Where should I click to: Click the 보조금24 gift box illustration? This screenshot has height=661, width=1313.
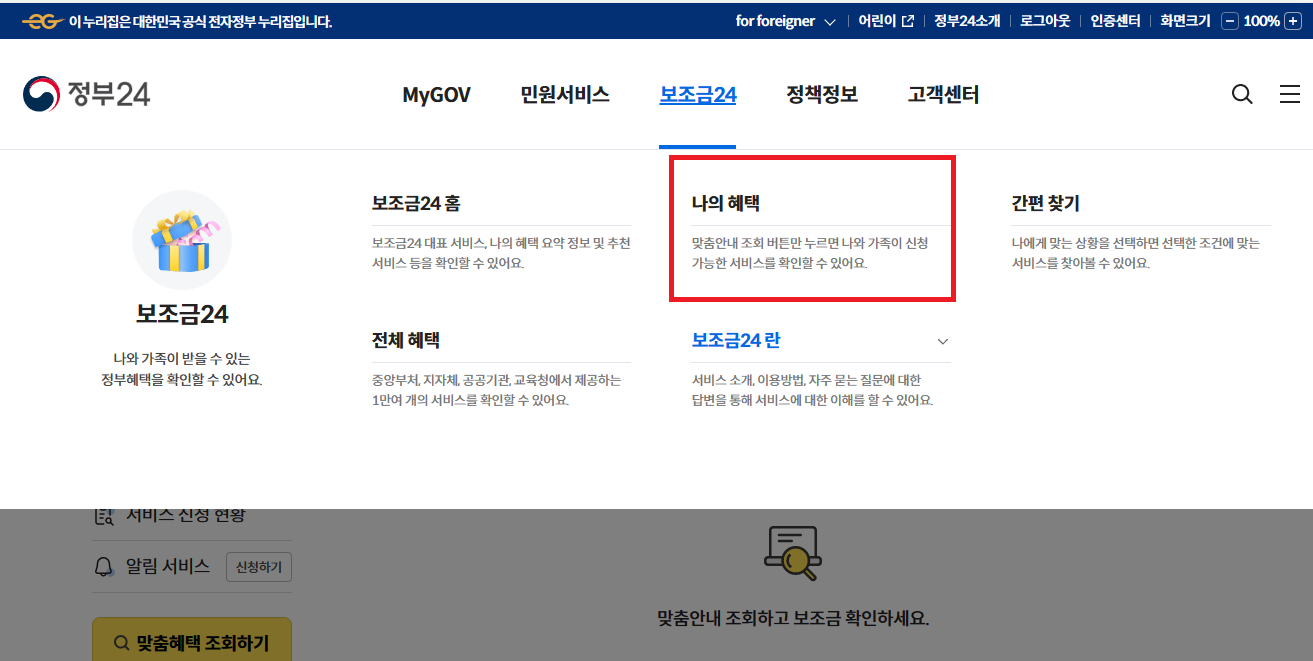pos(182,240)
